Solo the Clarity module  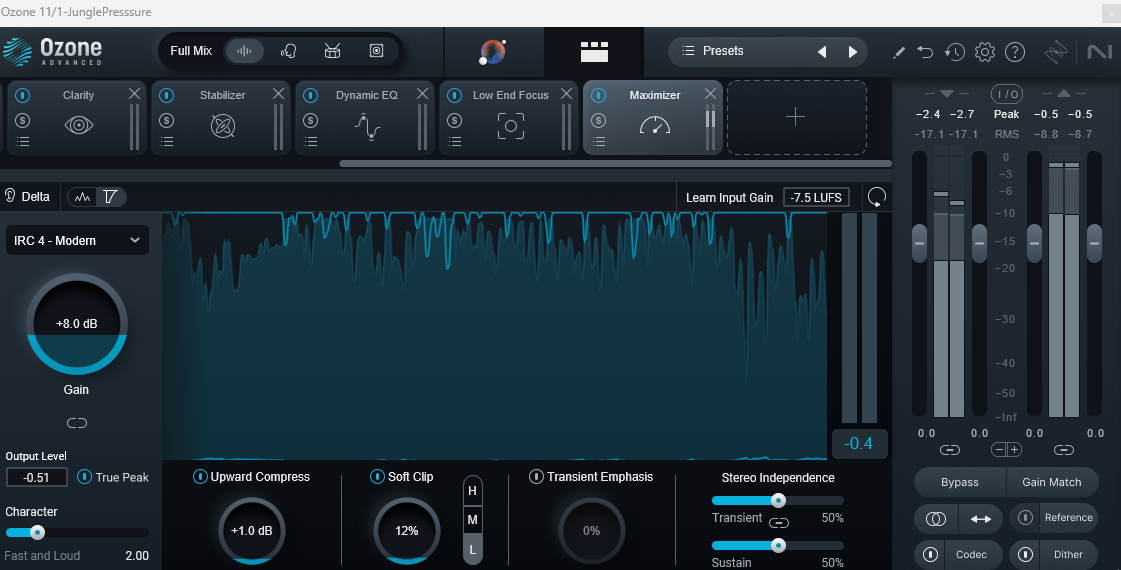tap(23, 120)
